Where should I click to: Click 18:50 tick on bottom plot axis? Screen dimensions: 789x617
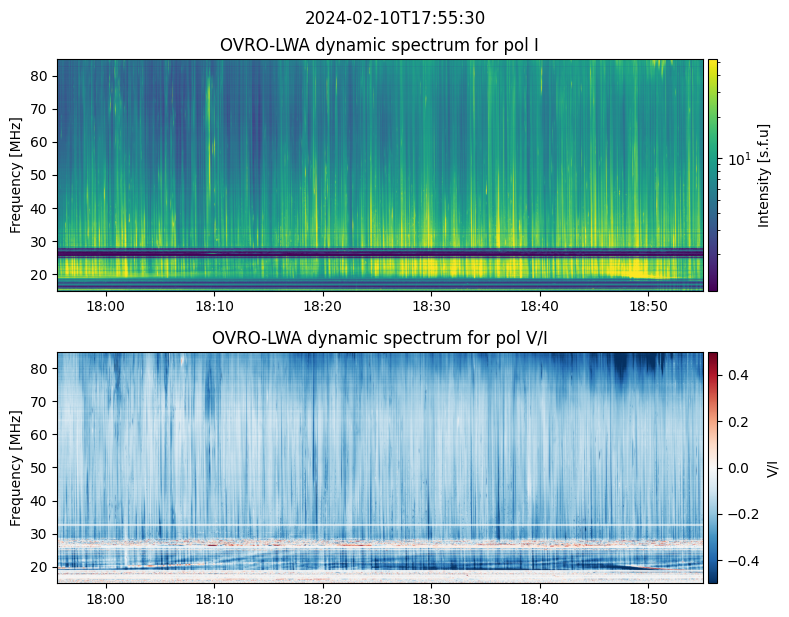click(x=648, y=599)
